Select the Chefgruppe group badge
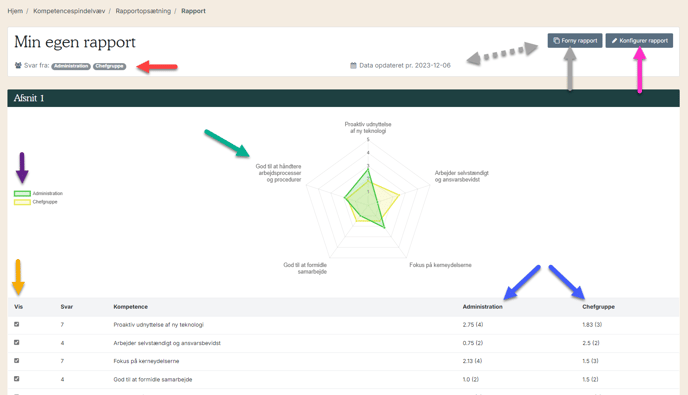Screen dimensions: 688x395 [x=109, y=66]
